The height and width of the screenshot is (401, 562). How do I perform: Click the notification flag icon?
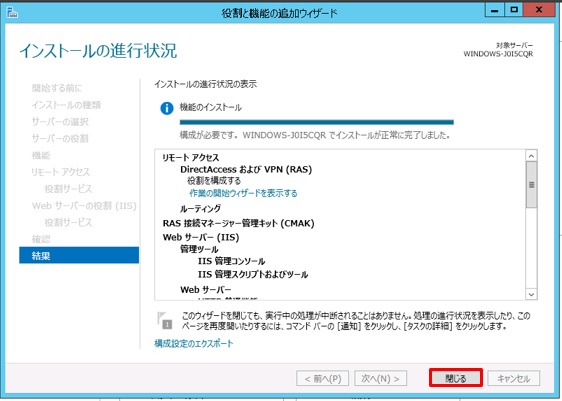[165, 320]
